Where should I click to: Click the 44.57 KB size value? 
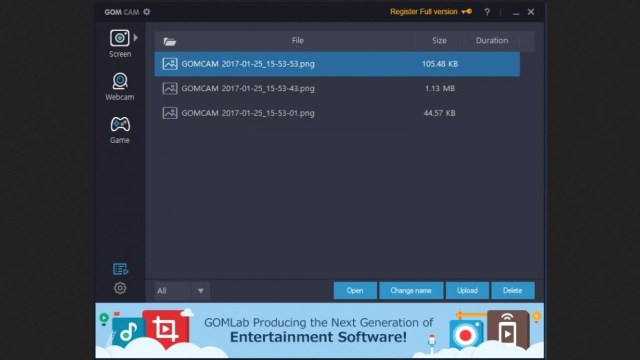point(440,113)
